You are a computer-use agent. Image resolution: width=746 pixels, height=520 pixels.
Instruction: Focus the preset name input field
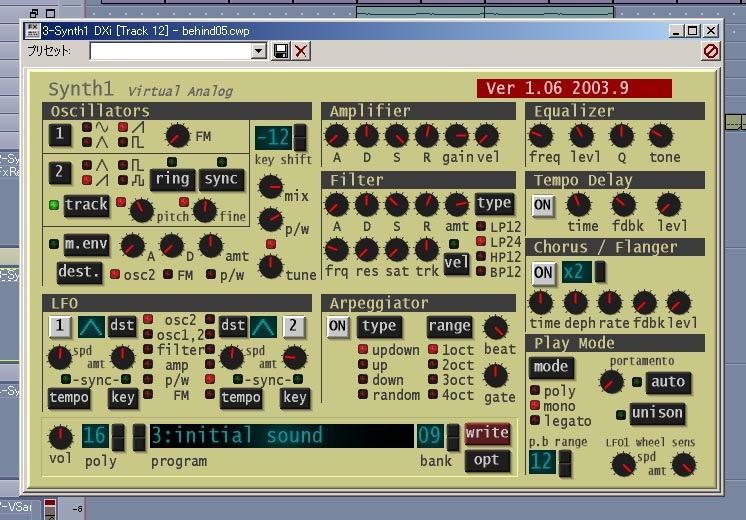tap(171, 51)
